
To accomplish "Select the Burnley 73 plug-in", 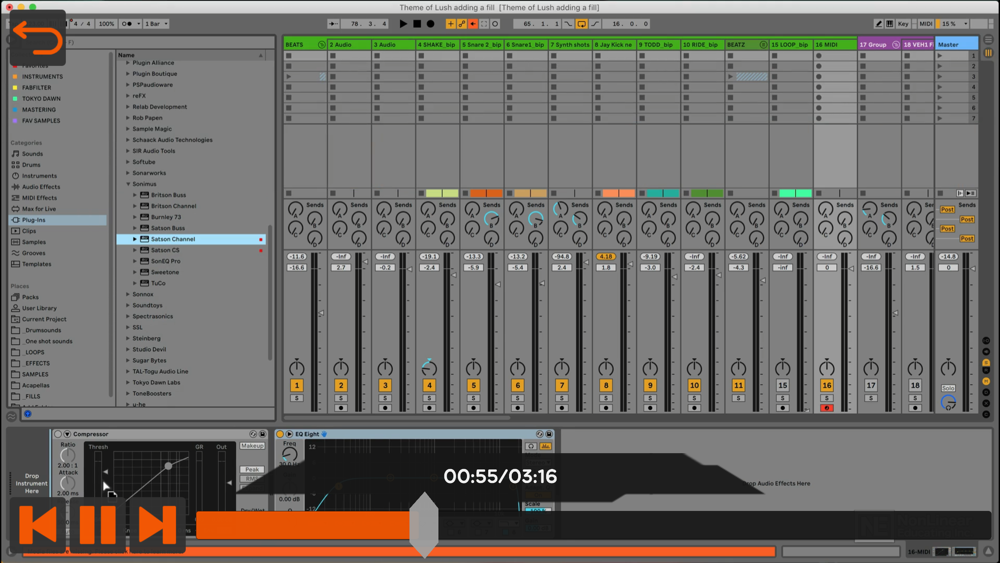I will click(x=166, y=217).
